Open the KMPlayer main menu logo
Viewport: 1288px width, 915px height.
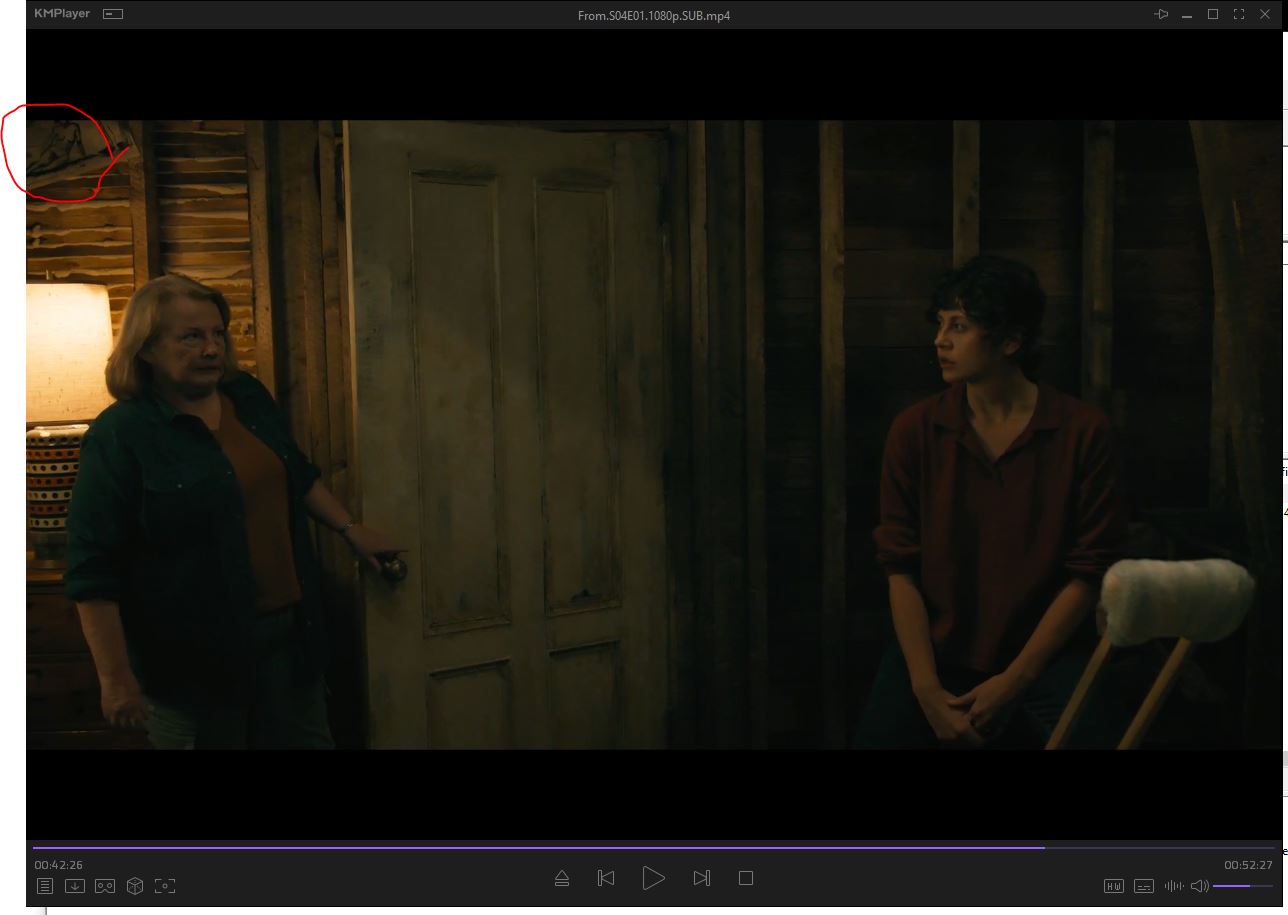pos(62,14)
